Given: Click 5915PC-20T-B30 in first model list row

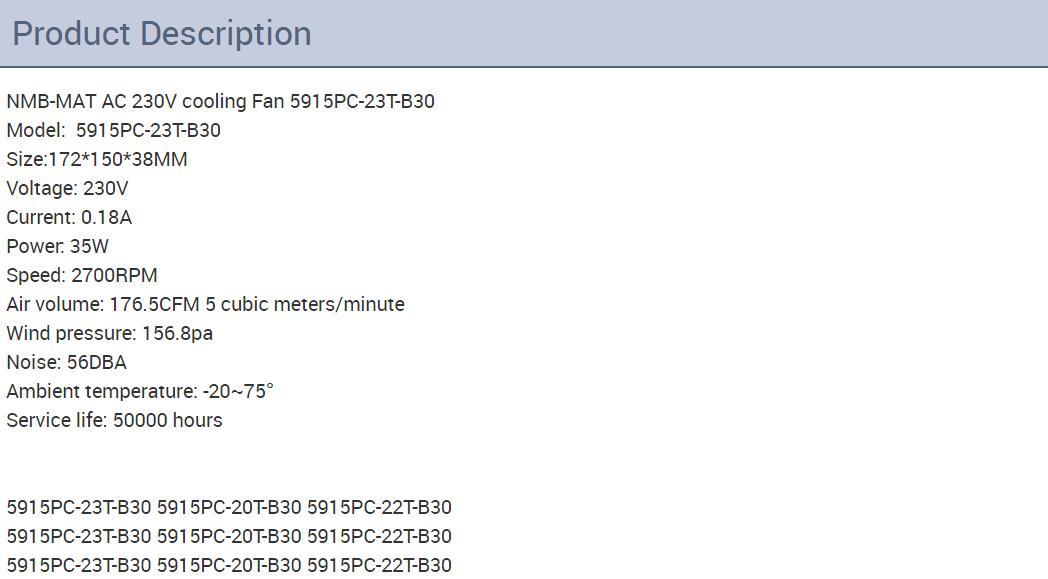Looking at the screenshot, I should [229, 507].
